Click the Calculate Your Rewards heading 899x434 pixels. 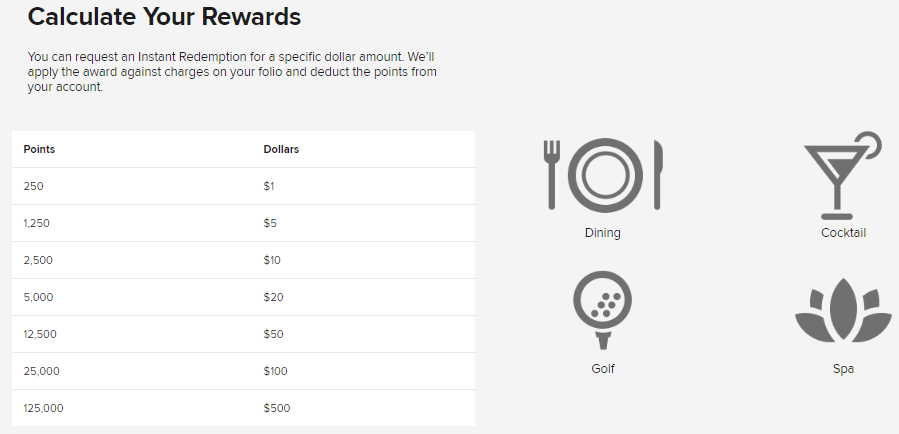(164, 17)
